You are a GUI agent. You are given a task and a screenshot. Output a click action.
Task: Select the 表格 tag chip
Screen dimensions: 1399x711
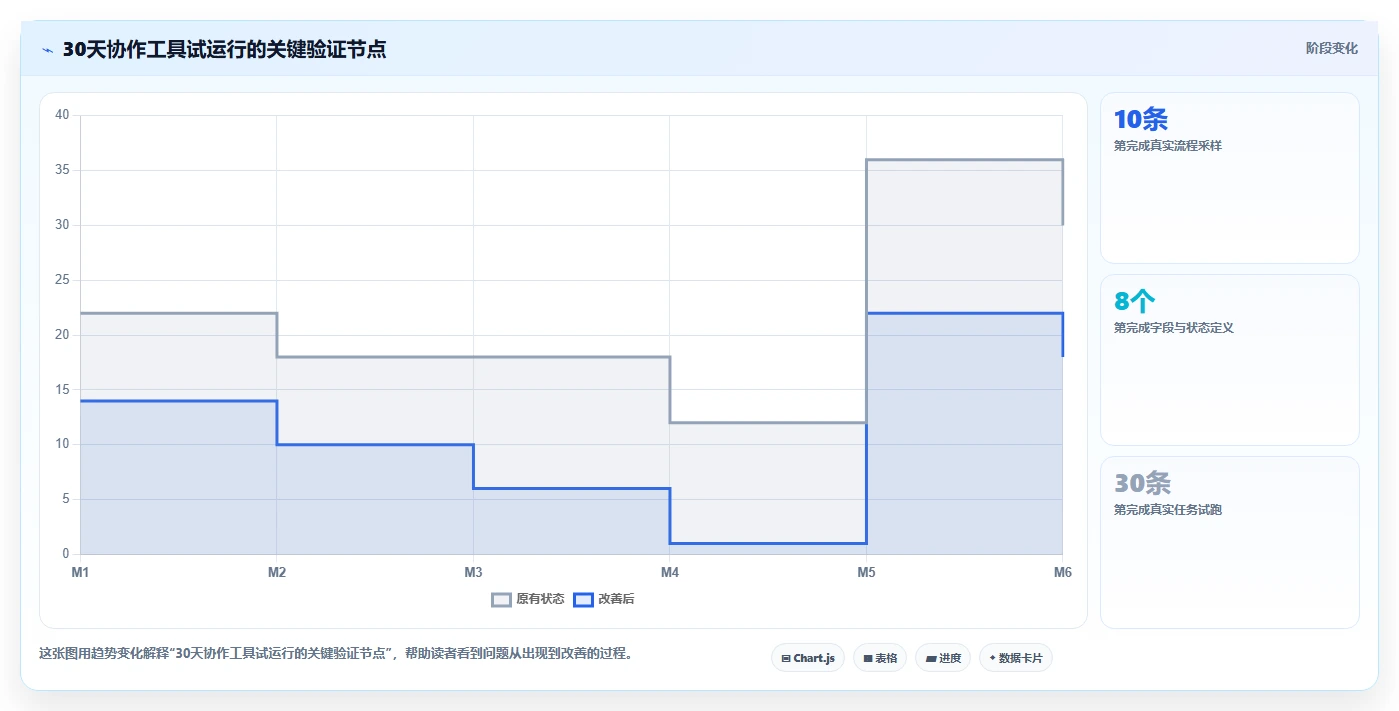coord(880,658)
